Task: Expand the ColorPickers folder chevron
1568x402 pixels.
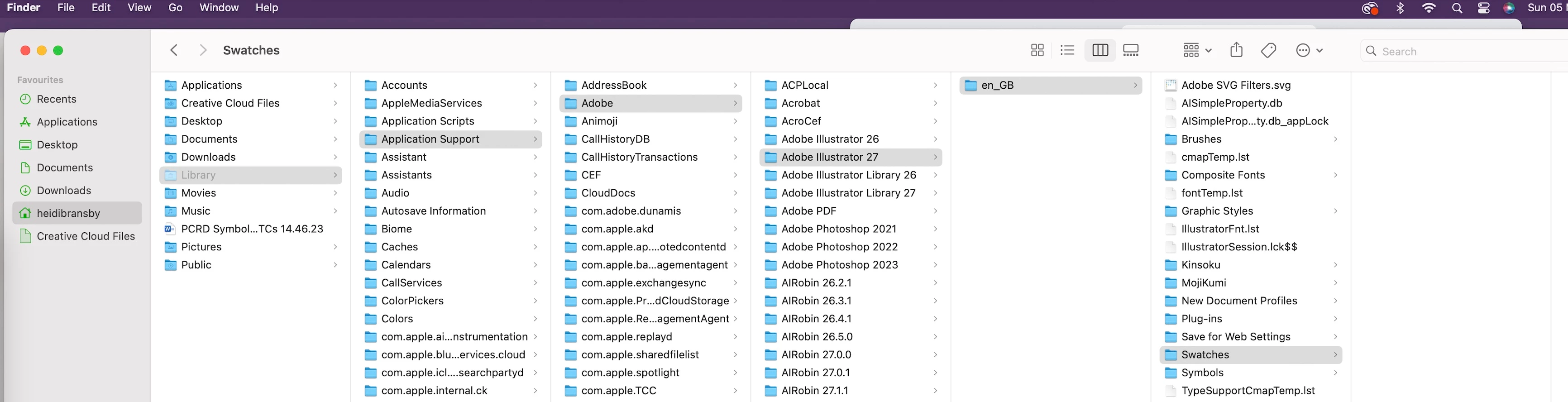Action: click(535, 301)
